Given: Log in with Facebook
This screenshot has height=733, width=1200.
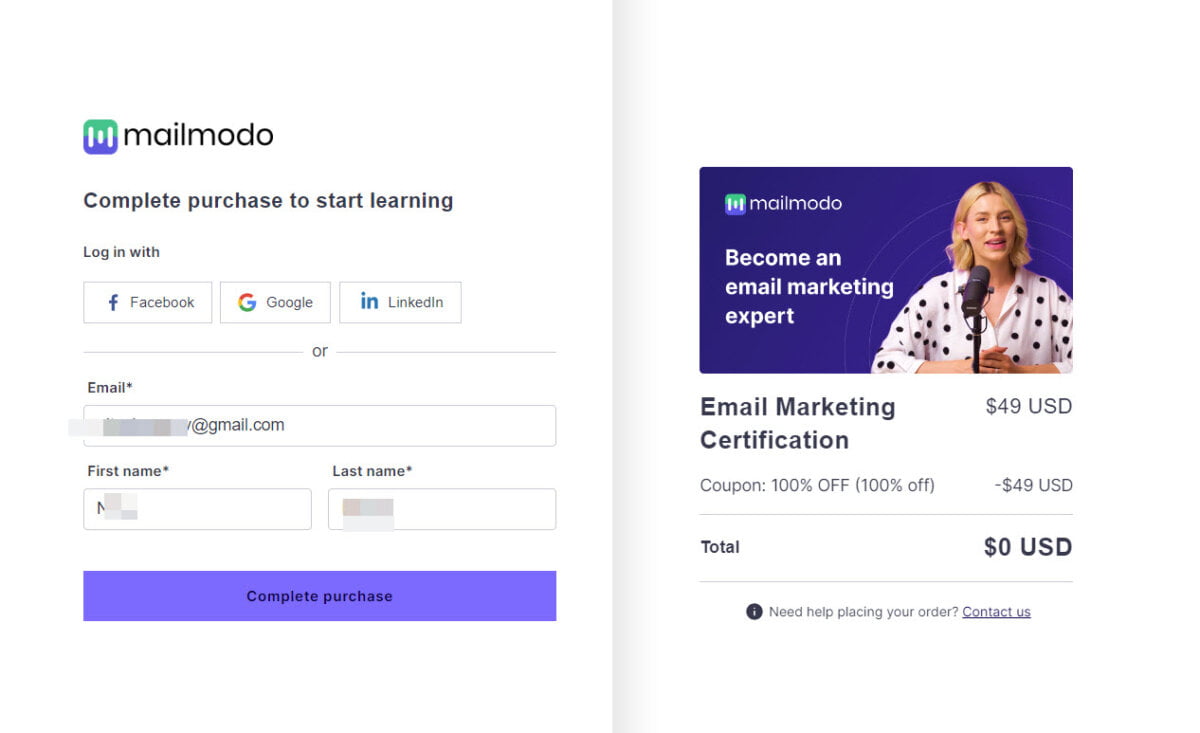Looking at the screenshot, I should pyautogui.click(x=147, y=302).
